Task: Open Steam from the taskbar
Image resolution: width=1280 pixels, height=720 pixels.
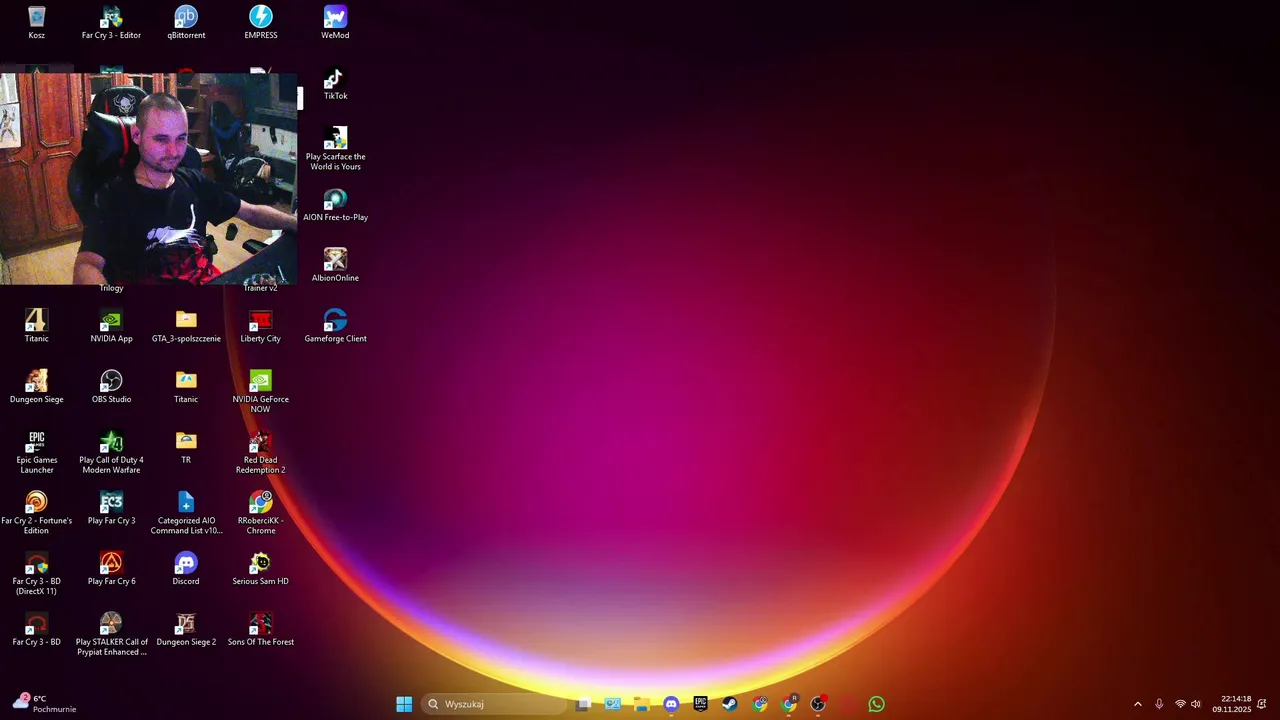Action: pos(729,704)
